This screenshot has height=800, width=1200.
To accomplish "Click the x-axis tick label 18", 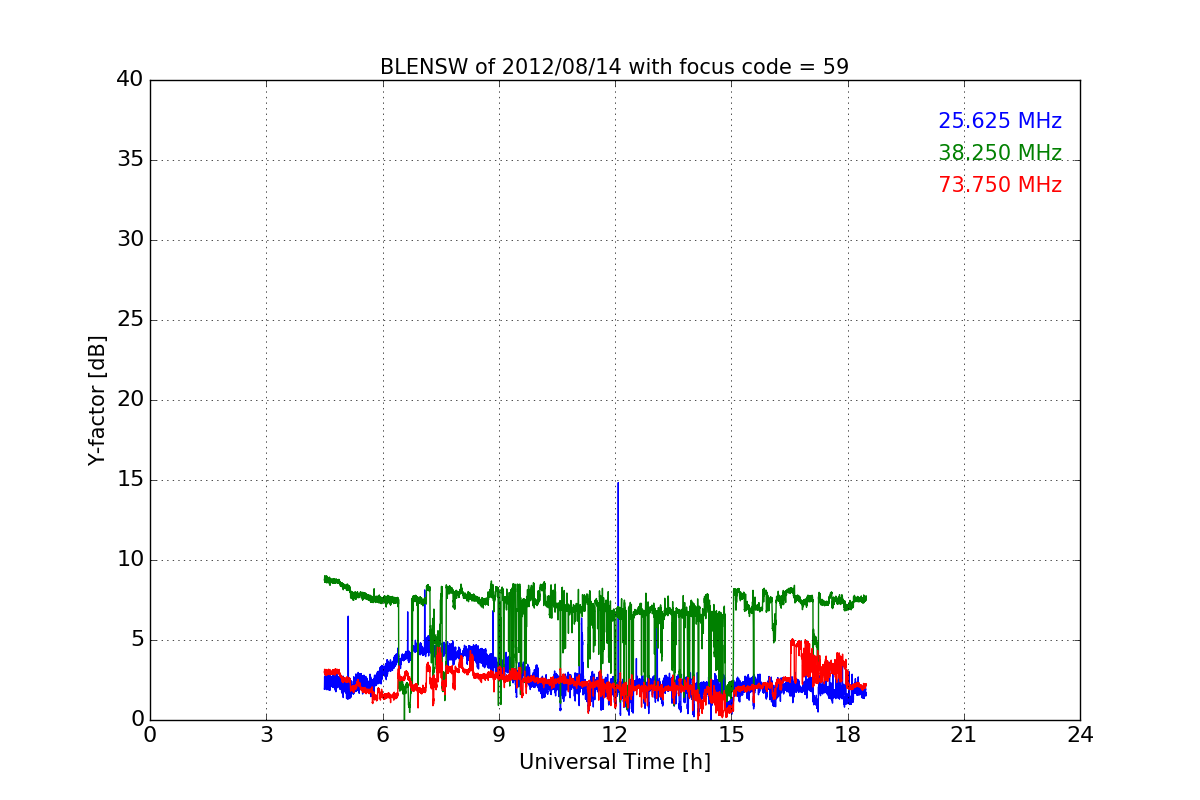I will coord(848,734).
